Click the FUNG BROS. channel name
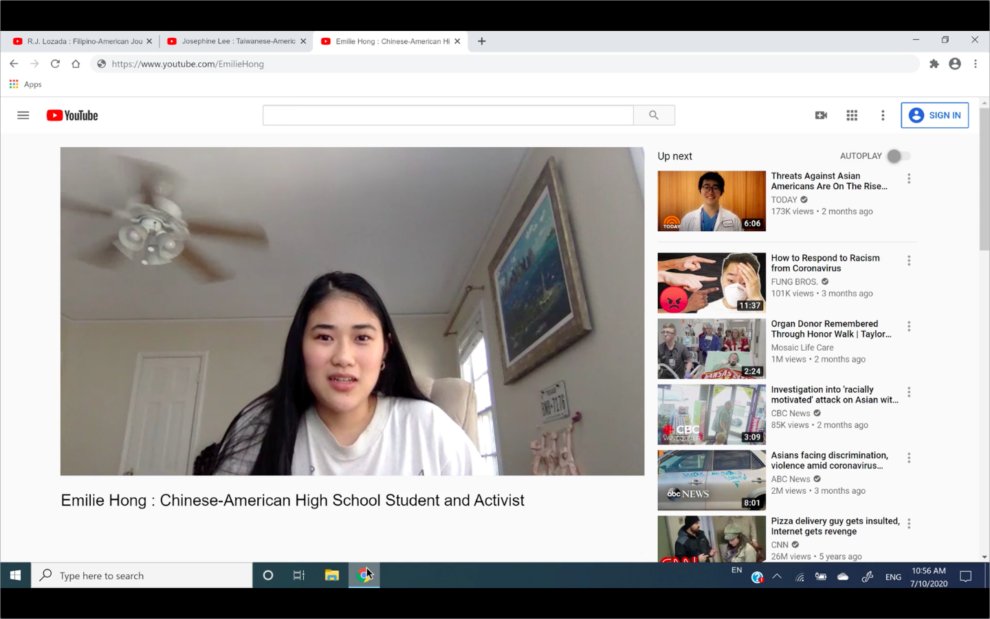990x619 pixels. 794,282
